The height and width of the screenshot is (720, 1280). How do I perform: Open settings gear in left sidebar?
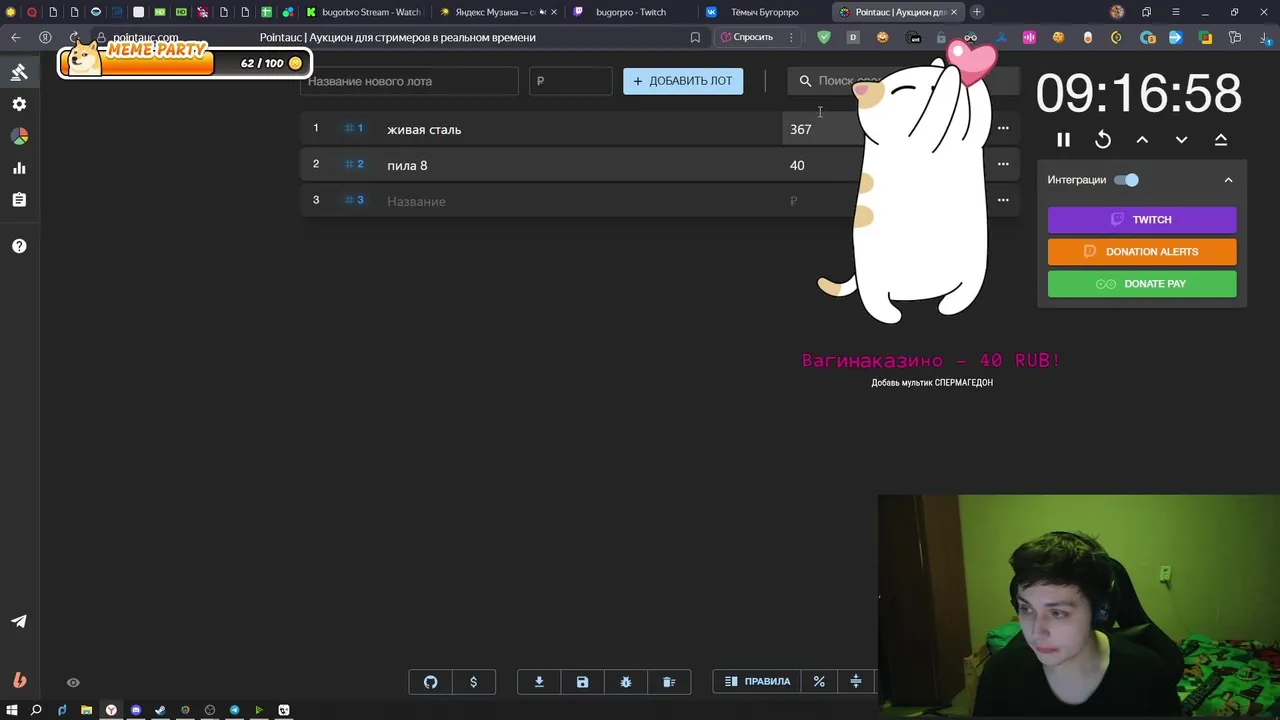(x=19, y=104)
